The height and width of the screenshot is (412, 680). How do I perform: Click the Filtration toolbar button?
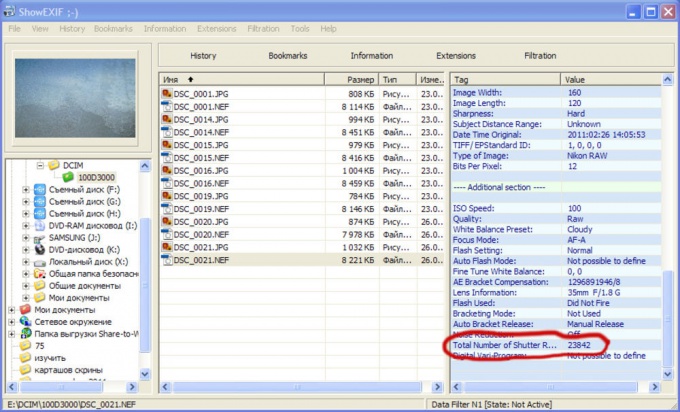540,56
